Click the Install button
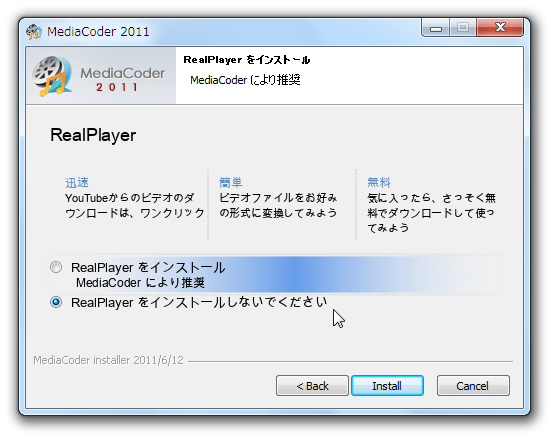 point(387,386)
